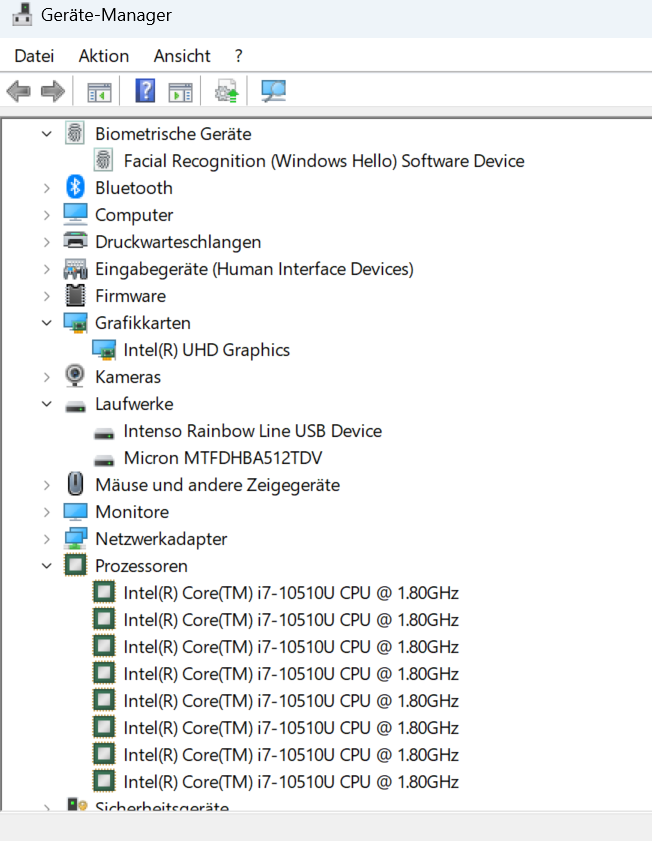
Task: Click the Intel(R) UHD Graphics icon
Action: tap(103, 350)
